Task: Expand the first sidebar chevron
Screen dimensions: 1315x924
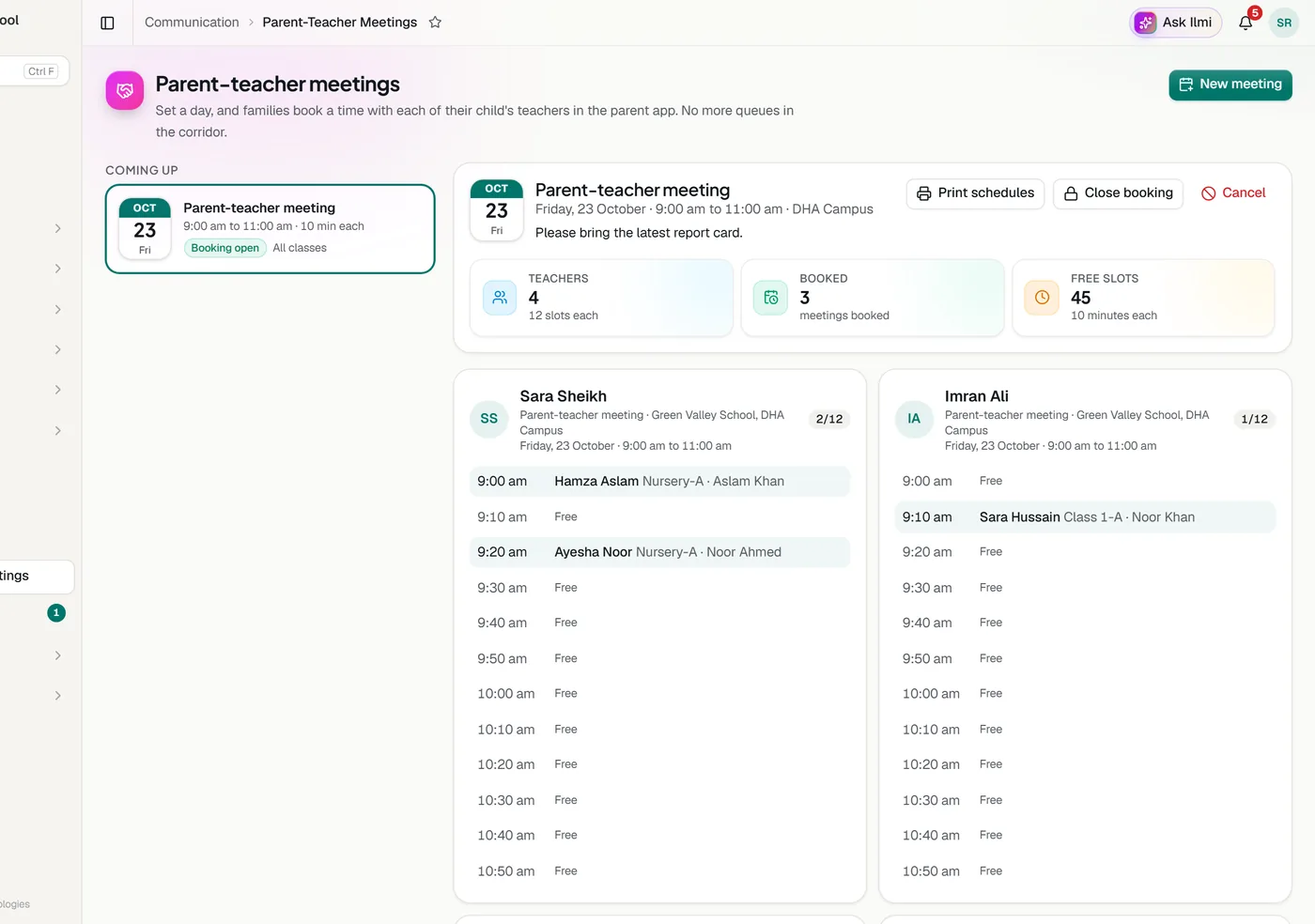Action: 58,229
